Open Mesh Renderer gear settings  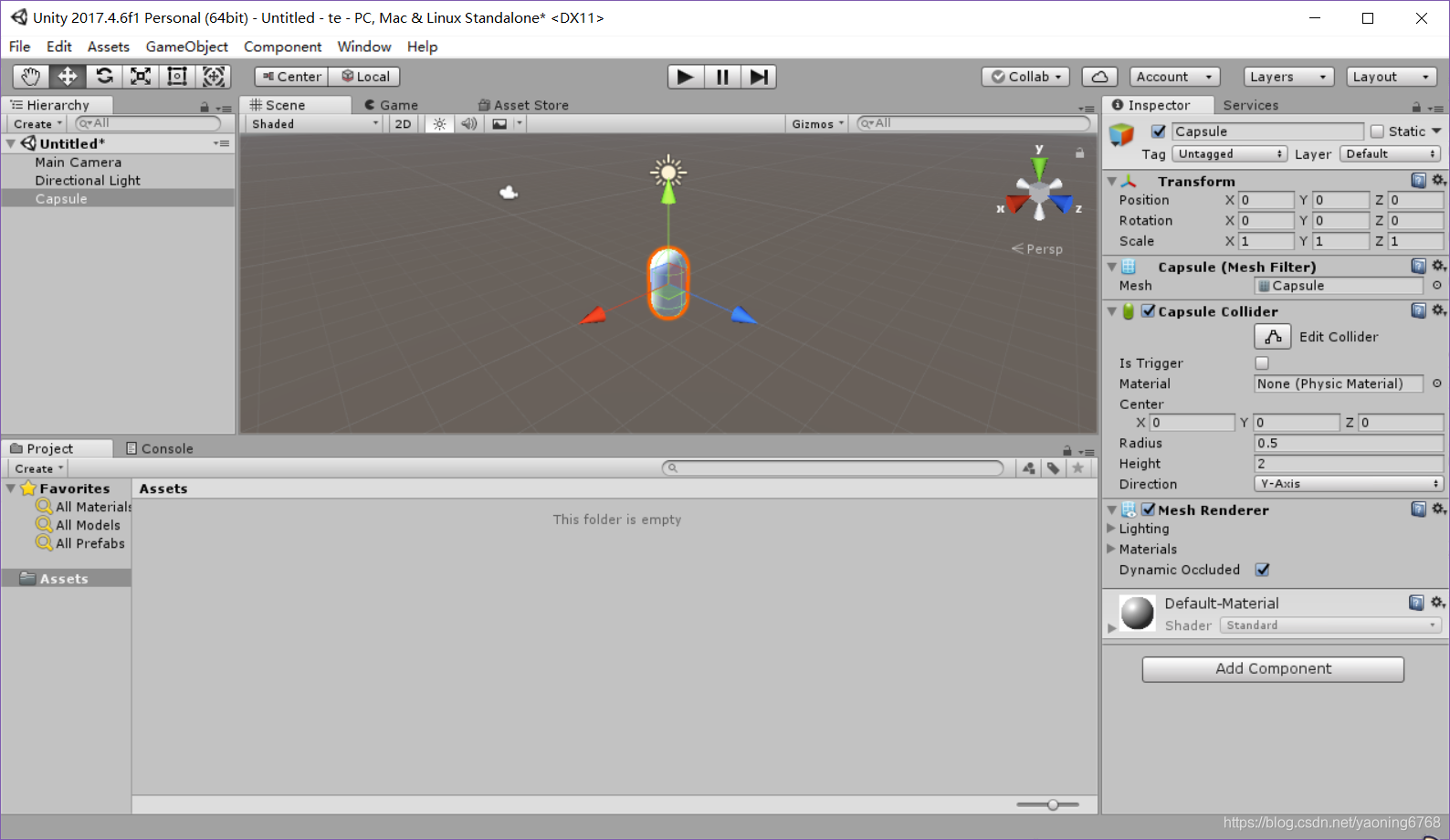(x=1438, y=509)
